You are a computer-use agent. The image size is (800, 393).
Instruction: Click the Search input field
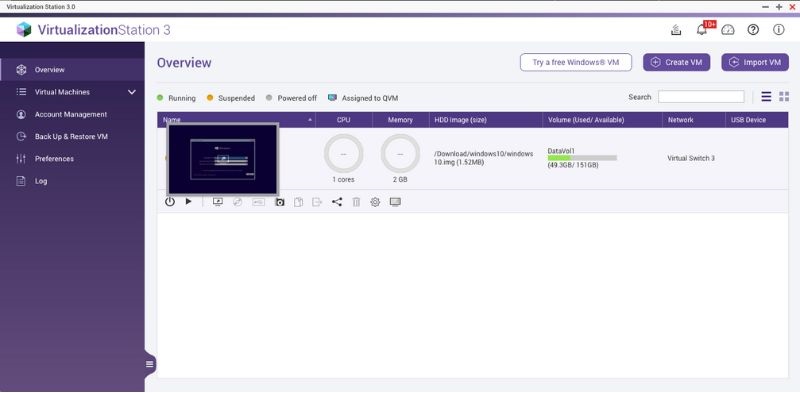701,96
